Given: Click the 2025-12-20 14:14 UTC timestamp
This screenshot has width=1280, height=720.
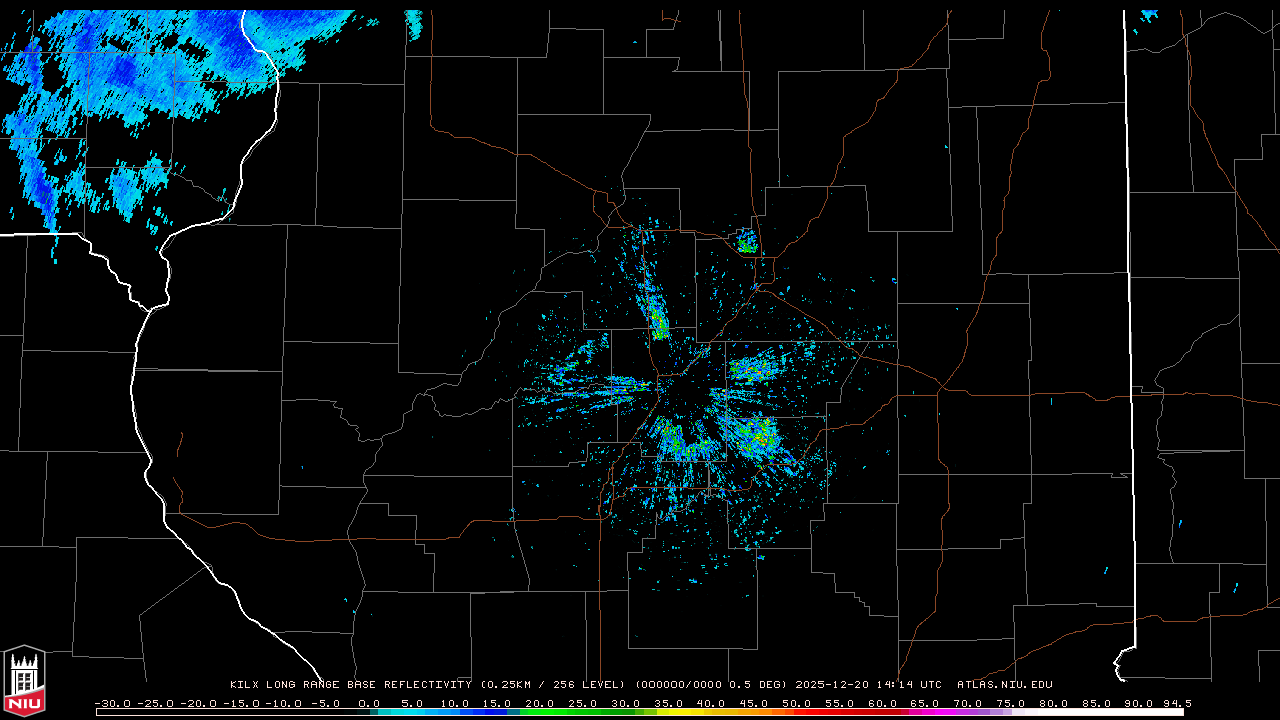Looking at the screenshot, I should tap(868, 685).
